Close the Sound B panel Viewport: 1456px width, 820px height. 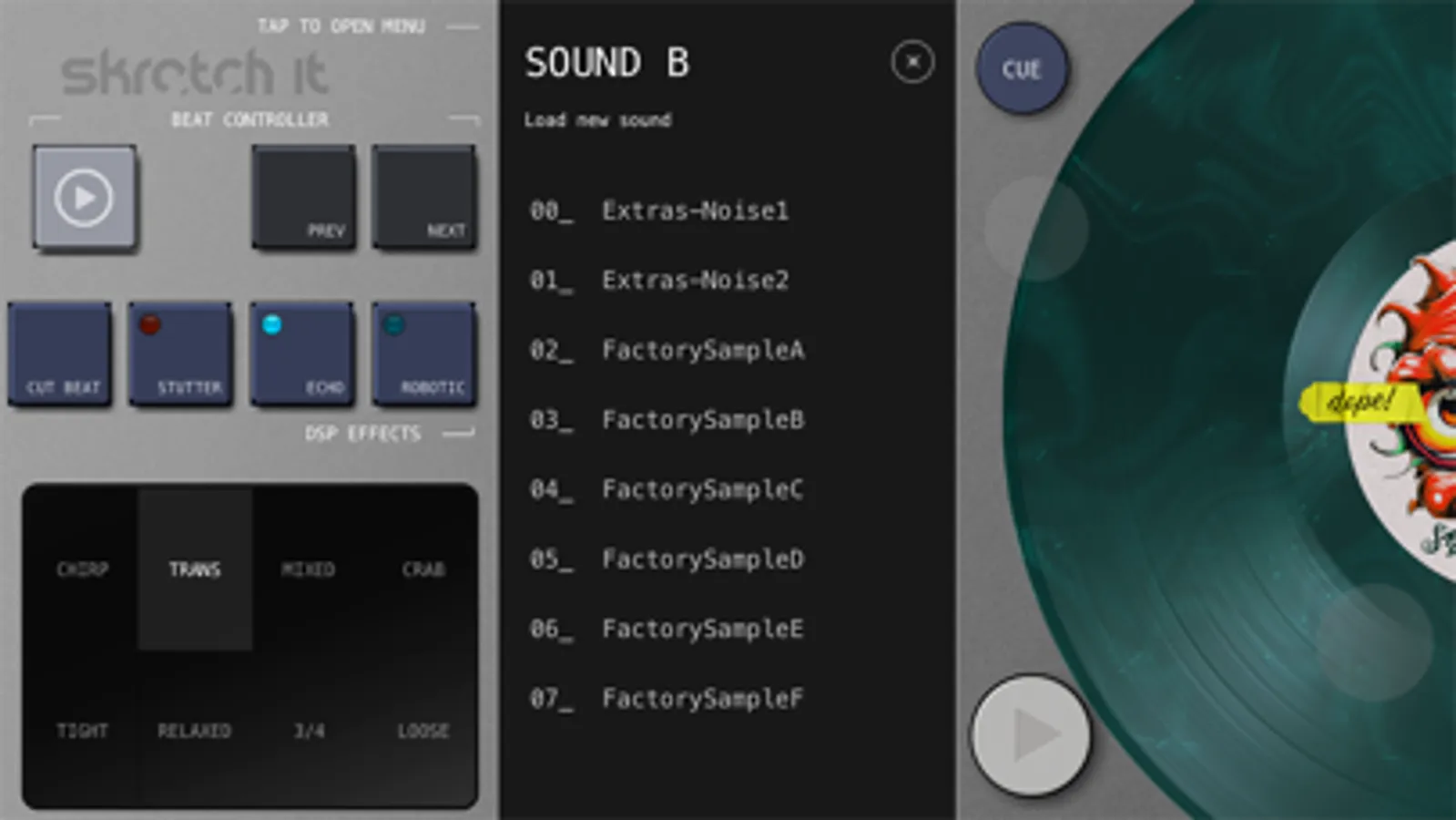coord(912,62)
